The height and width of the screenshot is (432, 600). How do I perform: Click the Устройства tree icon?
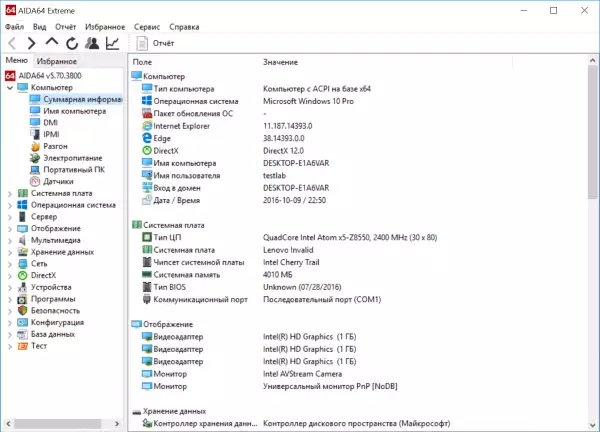[x=23, y=287]
